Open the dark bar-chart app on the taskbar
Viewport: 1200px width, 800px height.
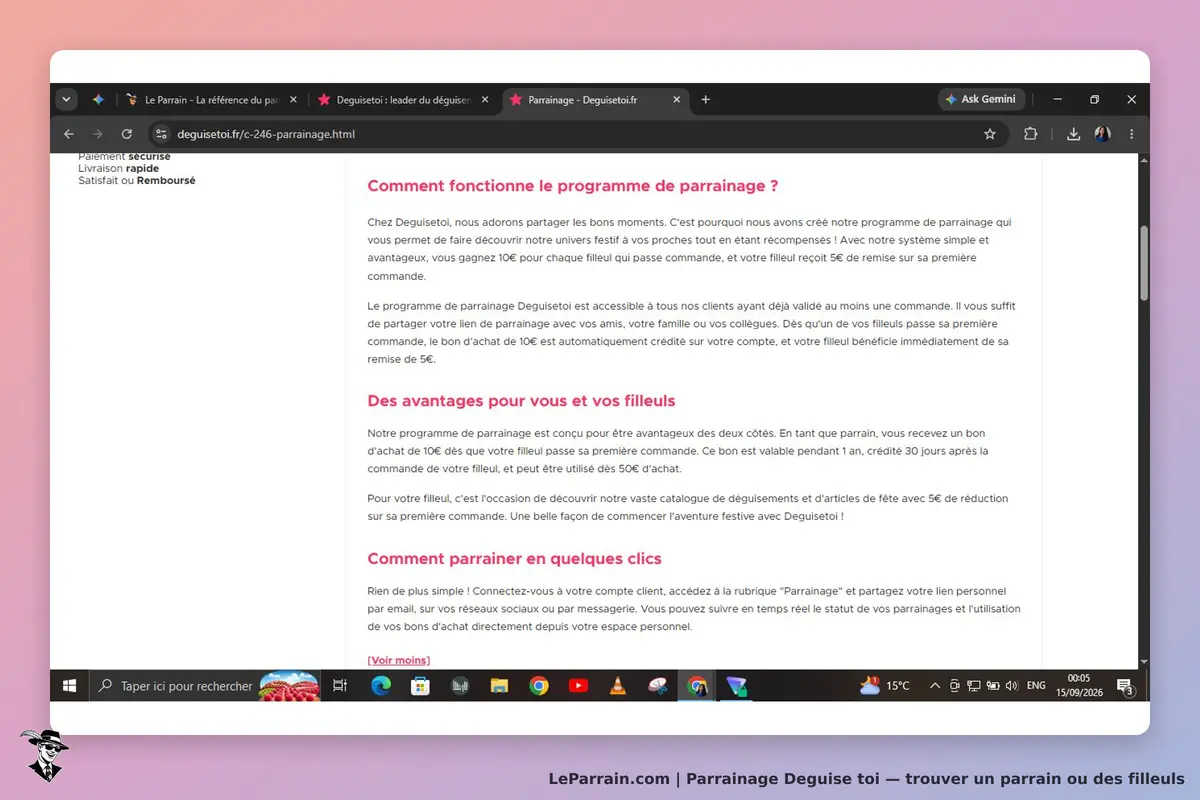(x=460, y=686)
